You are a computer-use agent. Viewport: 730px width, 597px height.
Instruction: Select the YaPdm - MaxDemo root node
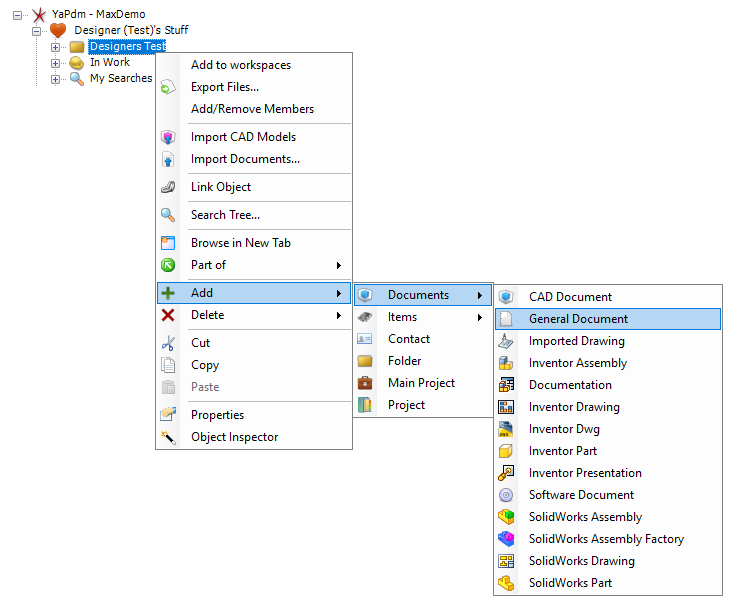[98, 15]
